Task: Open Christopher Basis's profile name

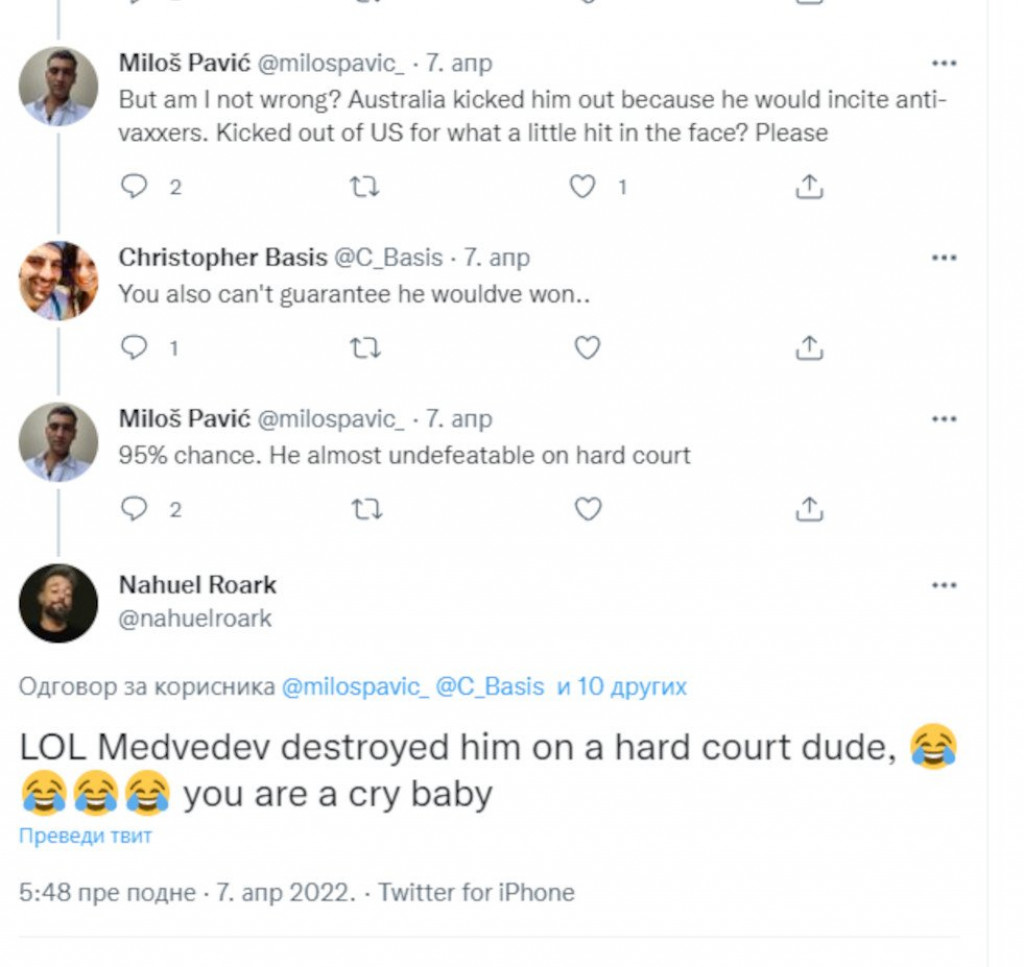Action: [x=222, y=258]
